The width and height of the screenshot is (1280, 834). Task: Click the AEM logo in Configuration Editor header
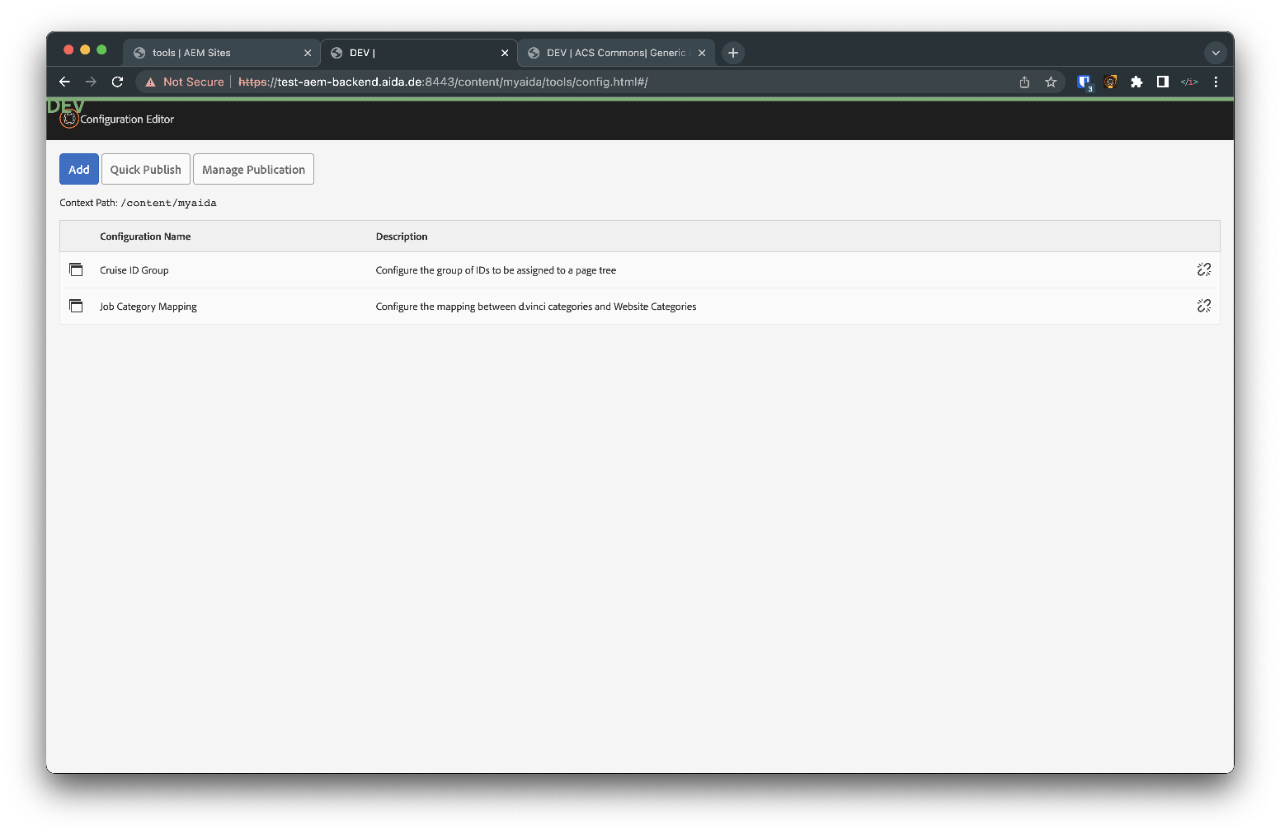tap(68, 119)
